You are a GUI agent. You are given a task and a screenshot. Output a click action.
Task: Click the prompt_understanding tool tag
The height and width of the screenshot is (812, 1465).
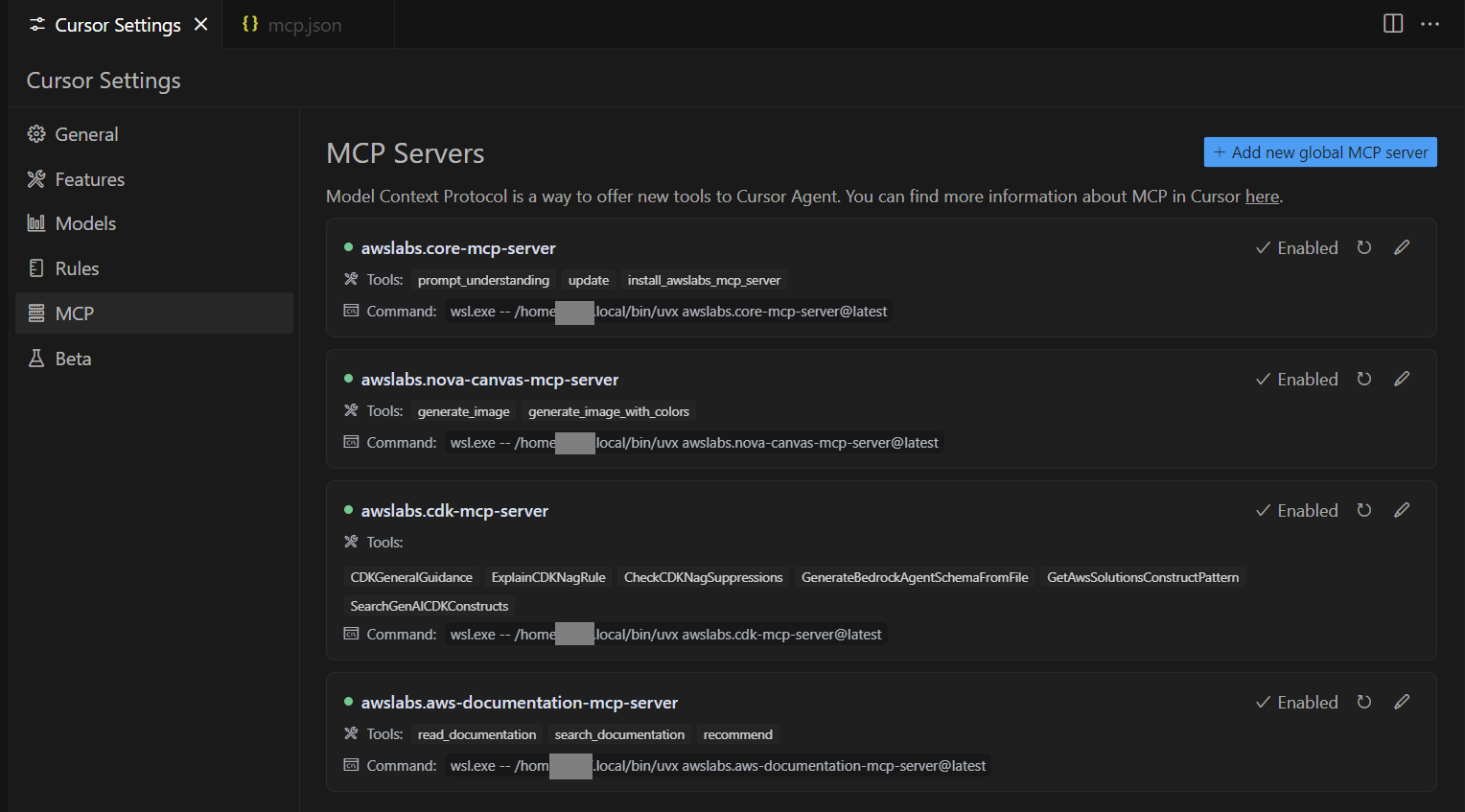pyautogui.click(x=483, y=280)
